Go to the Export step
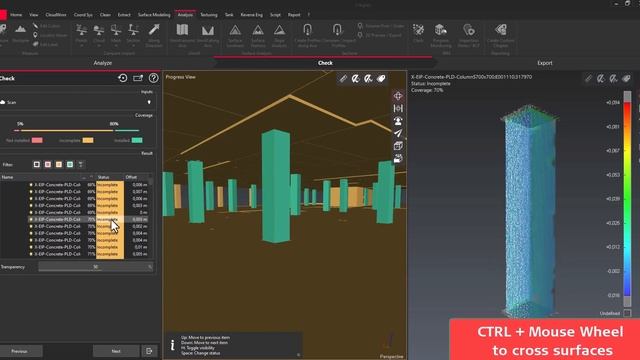Screen dimensions: 640x360 544,63
